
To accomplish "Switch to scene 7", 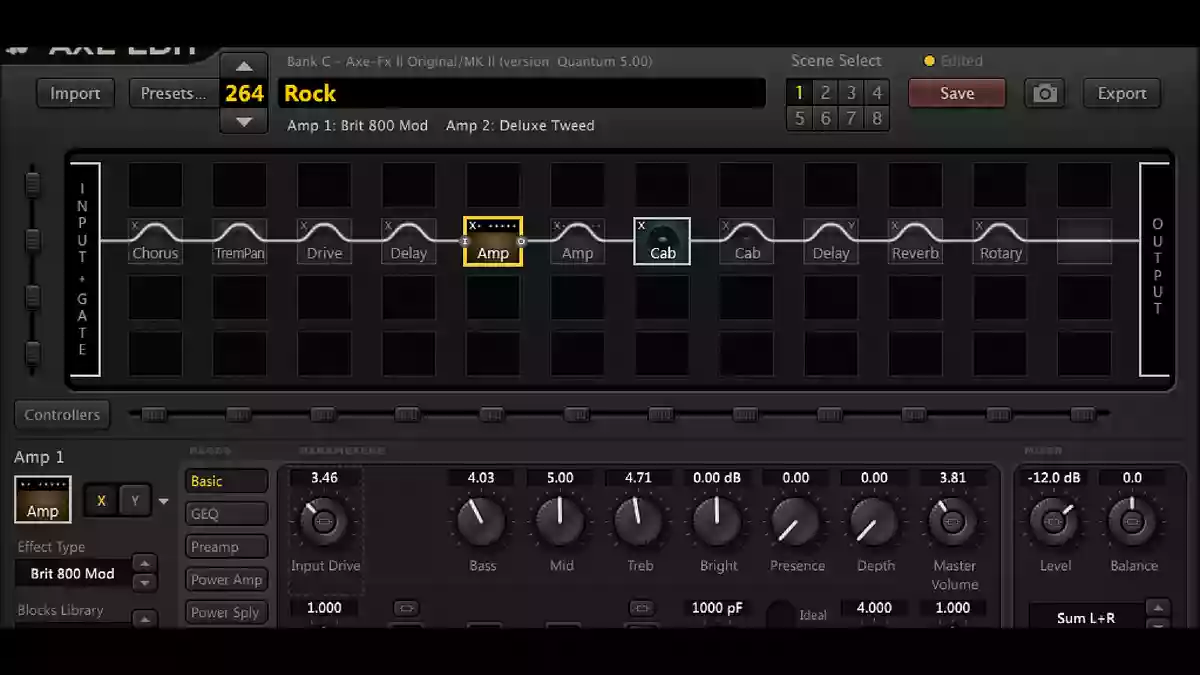I will click(x=851, y=119).
